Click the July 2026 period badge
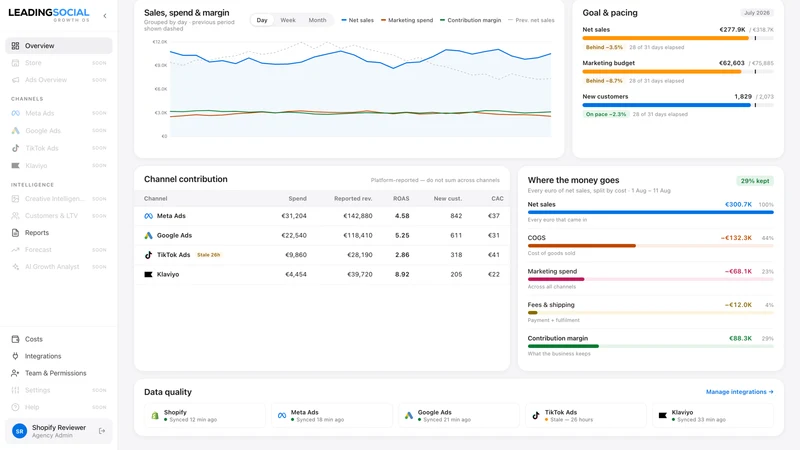The image size is (800, 450). (x=757, y=13)
